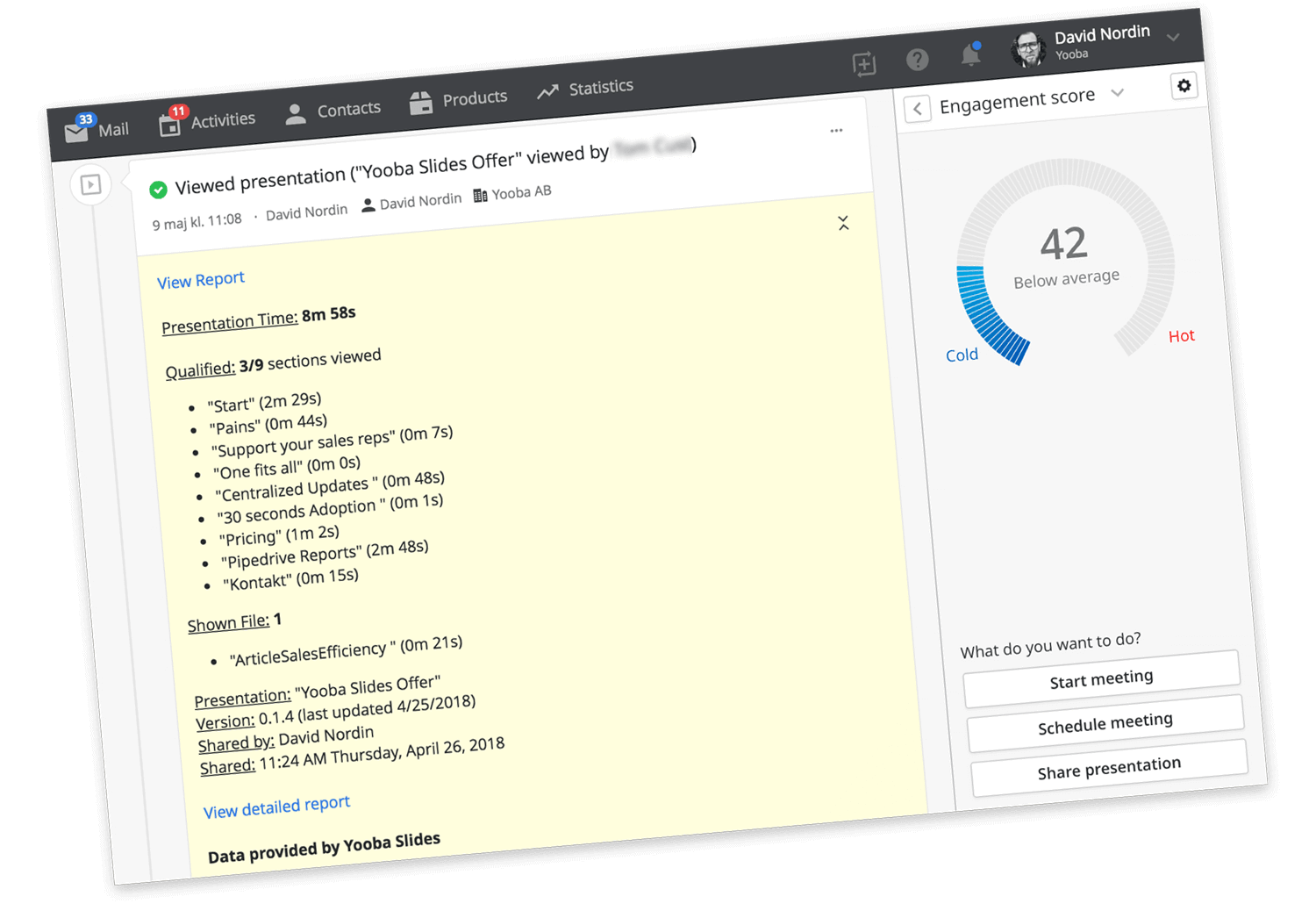This screenshot has width=1316, height=918.
Task: Click the Cold gauge label
Action: pos(962,355)
